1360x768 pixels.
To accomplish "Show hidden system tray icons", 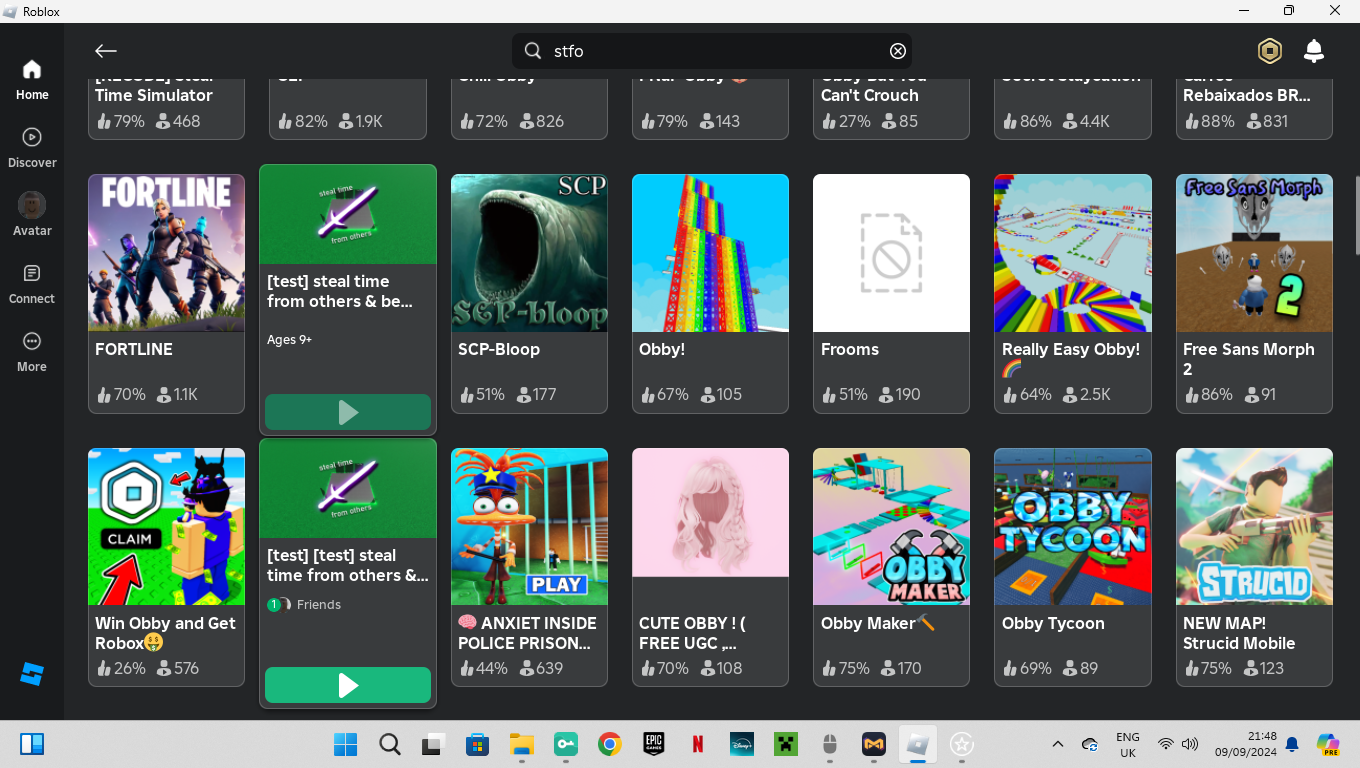I will 1058,744.
